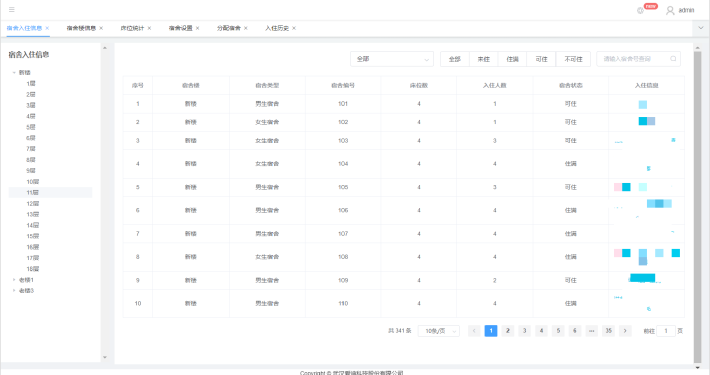Image resolution: width=710 pixels, height=375 pixels.
Task: Click the occupant block in row 101
Action: click(643, 105)
